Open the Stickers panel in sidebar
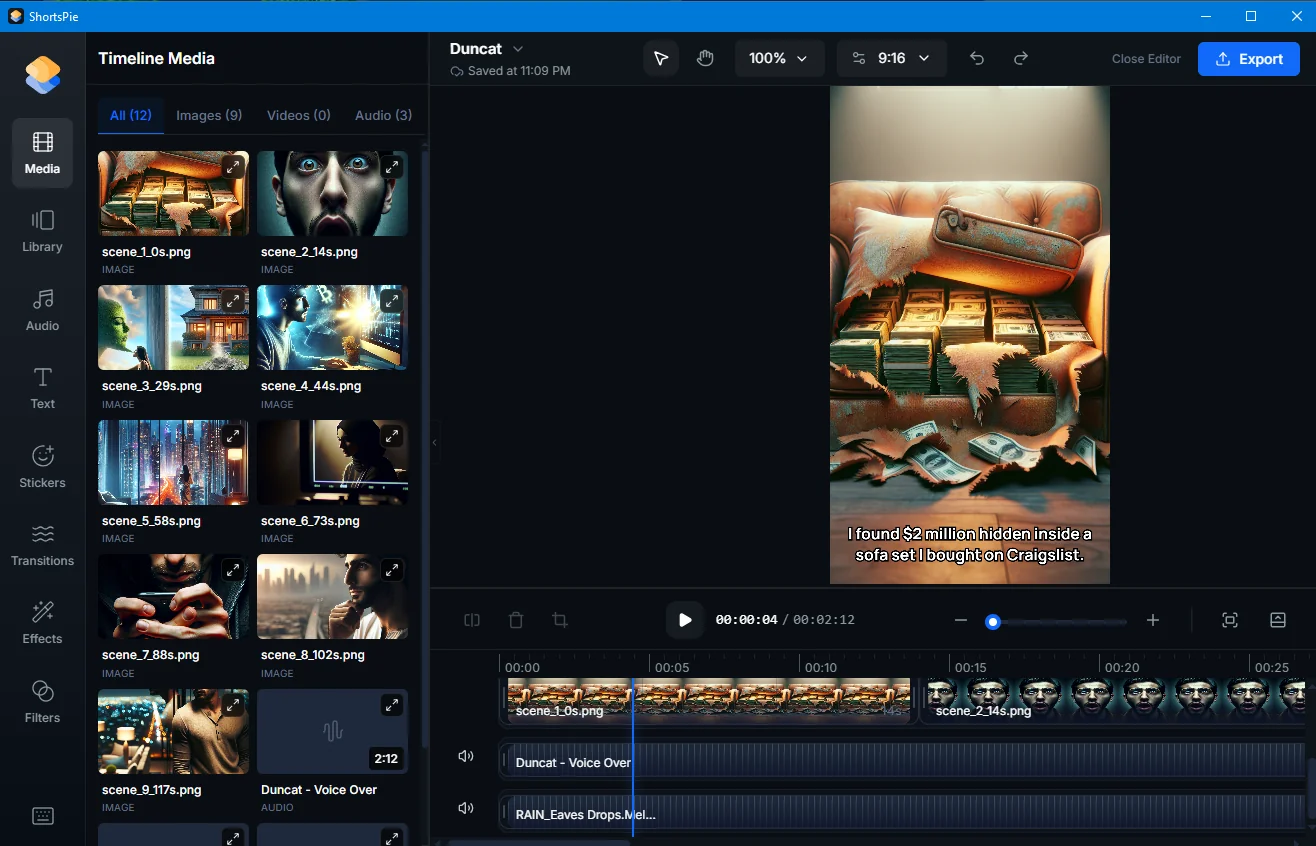 42,467
